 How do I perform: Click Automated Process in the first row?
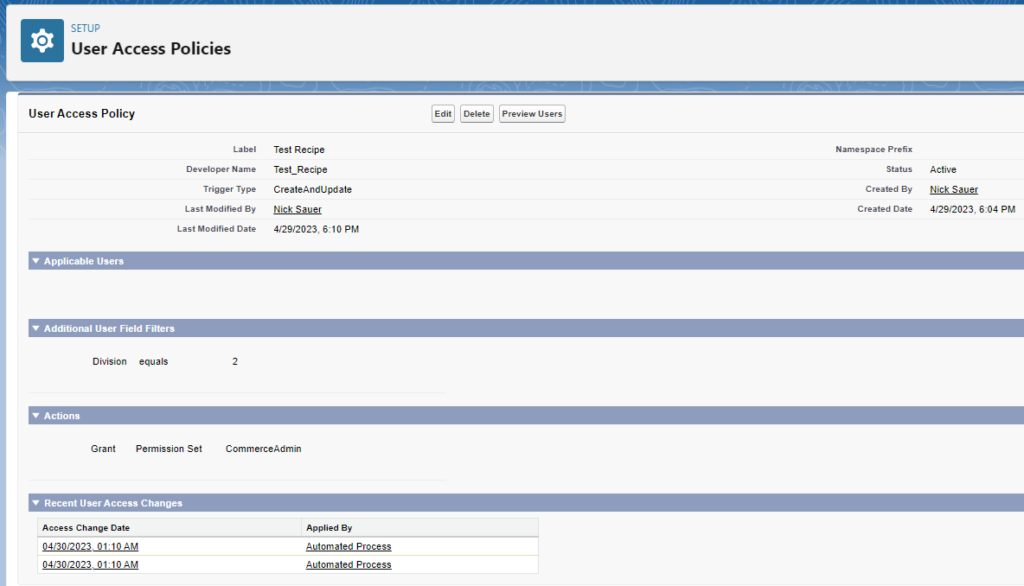click(x=348, y=547)
